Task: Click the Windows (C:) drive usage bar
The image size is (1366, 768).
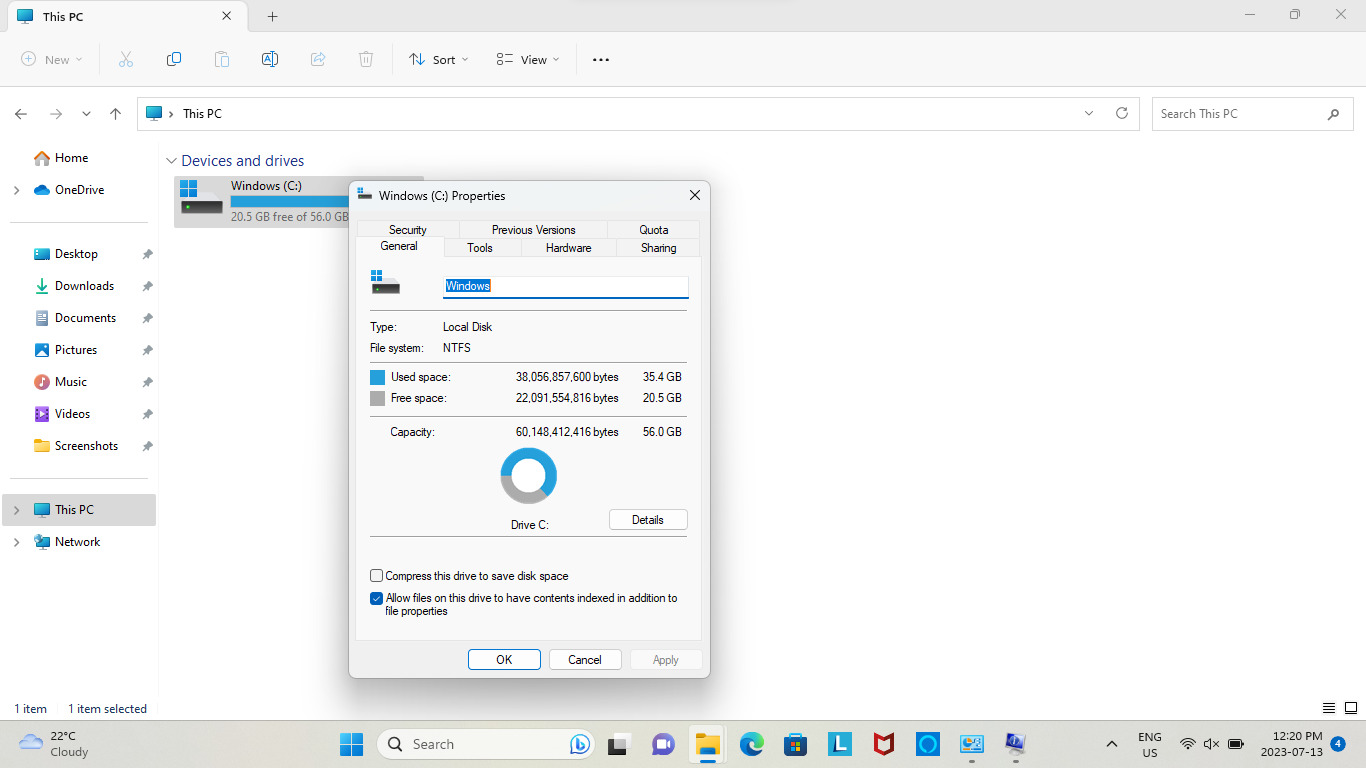Action: (290, 202)
